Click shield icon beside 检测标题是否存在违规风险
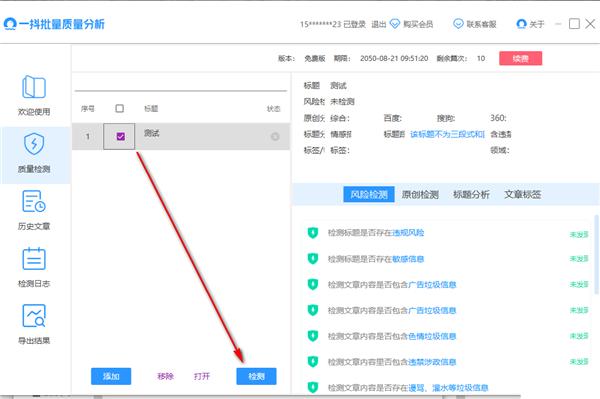This screenshot has width=600, height=399. 313,233
